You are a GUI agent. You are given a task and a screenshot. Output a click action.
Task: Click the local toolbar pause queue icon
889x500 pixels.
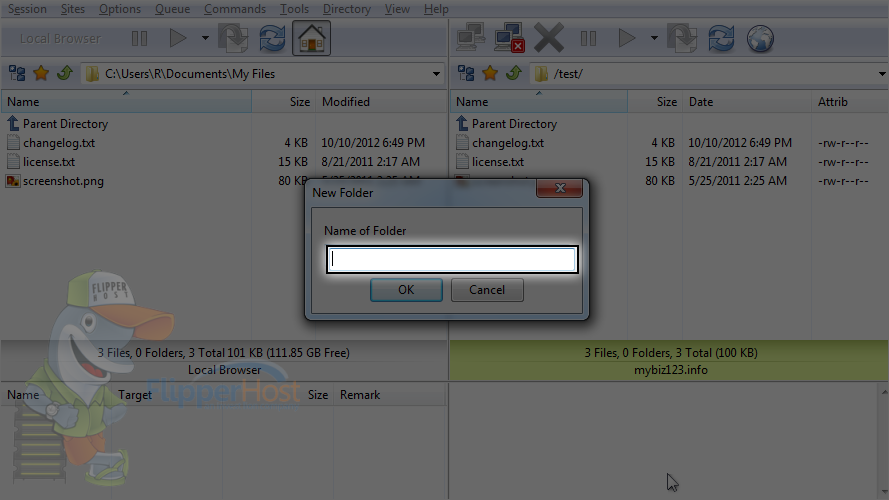point(139,39)
